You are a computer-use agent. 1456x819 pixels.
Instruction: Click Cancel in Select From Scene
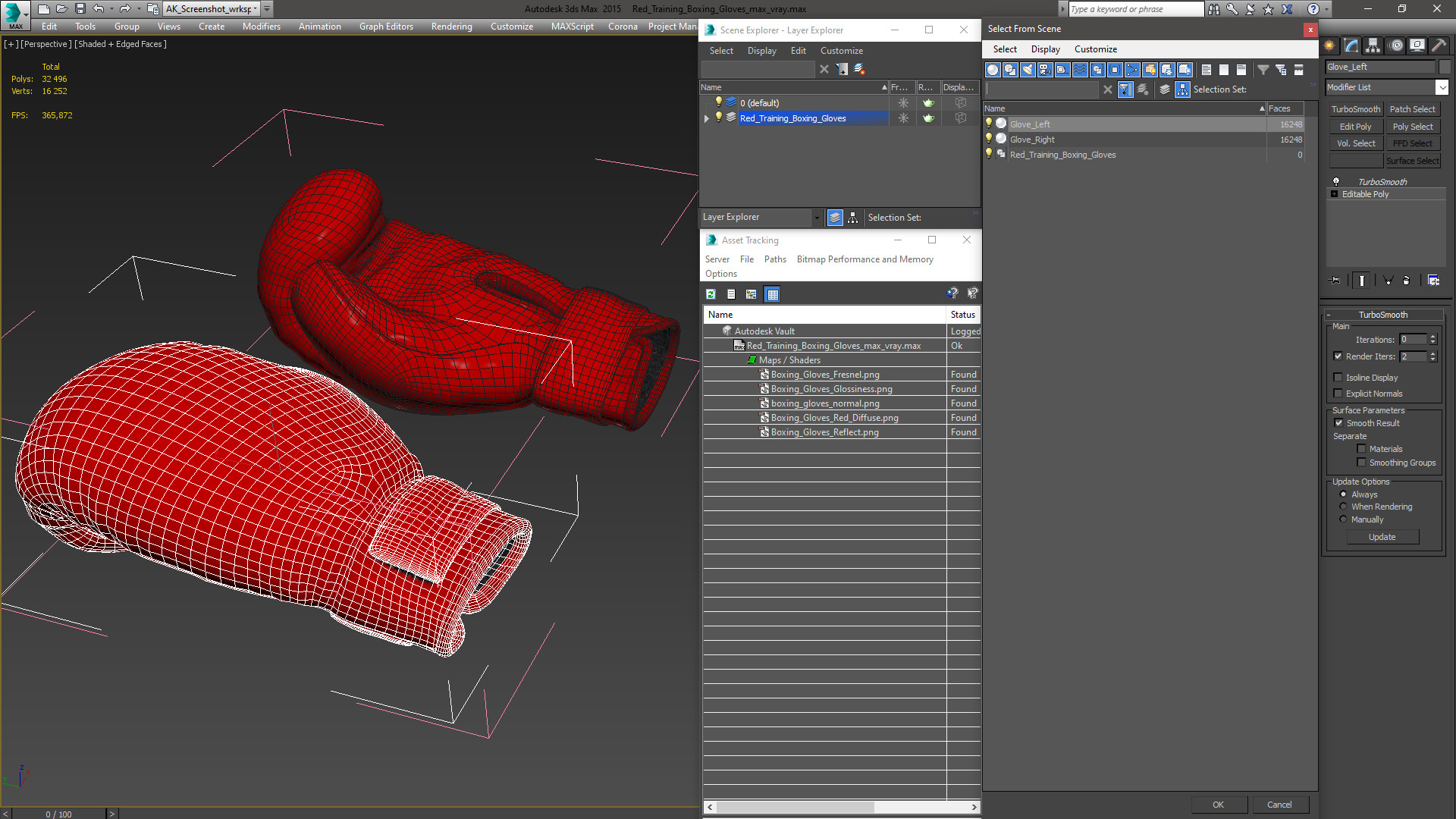pos(1279,805)
